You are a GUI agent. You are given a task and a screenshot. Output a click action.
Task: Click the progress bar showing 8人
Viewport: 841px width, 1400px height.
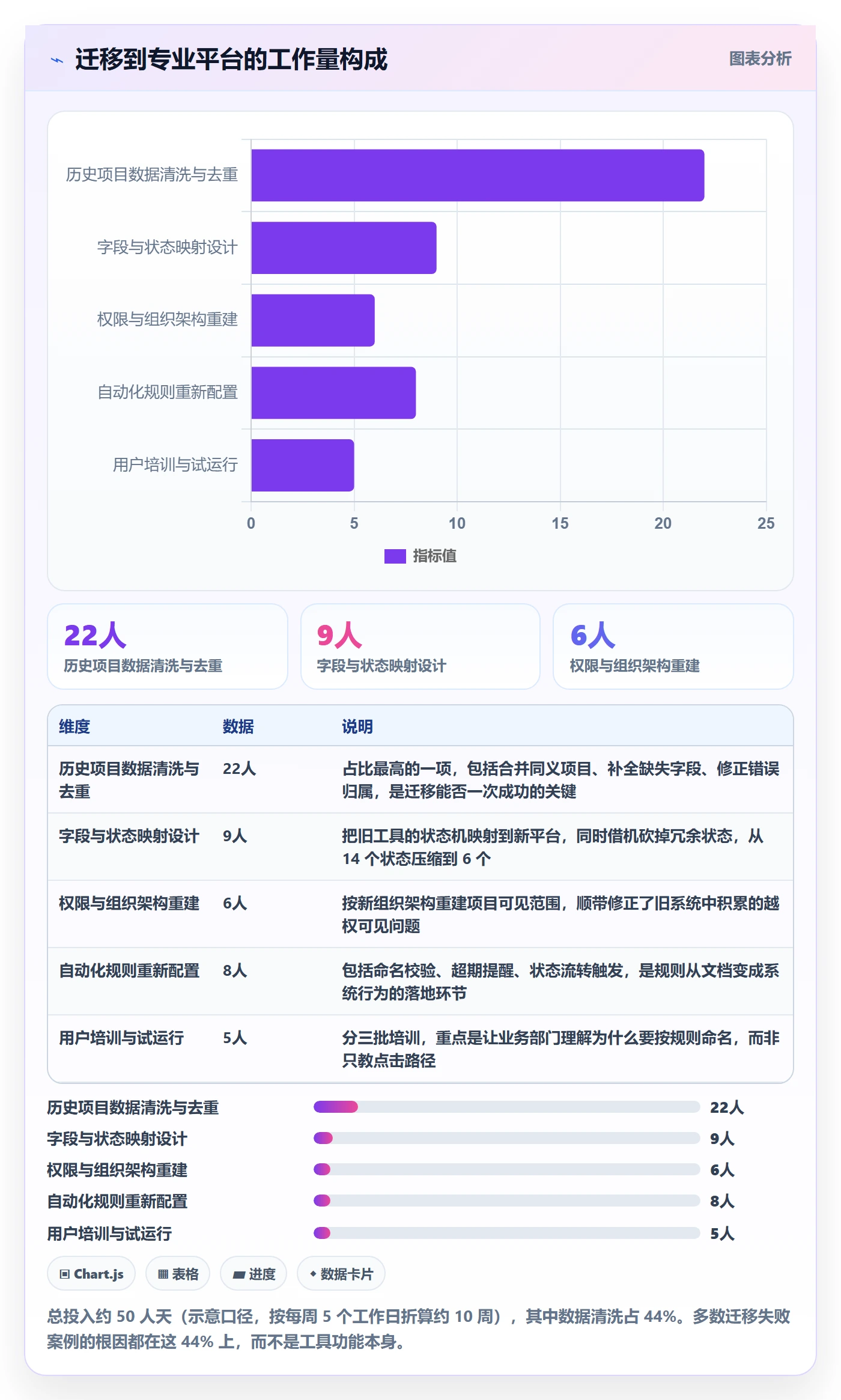(x=507, y=1201)
